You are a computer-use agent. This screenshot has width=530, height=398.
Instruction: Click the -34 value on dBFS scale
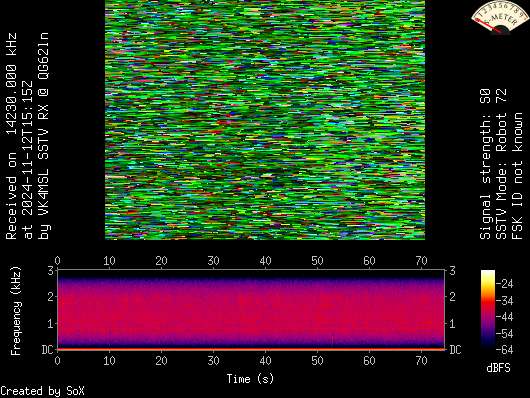tap(505, 300)
